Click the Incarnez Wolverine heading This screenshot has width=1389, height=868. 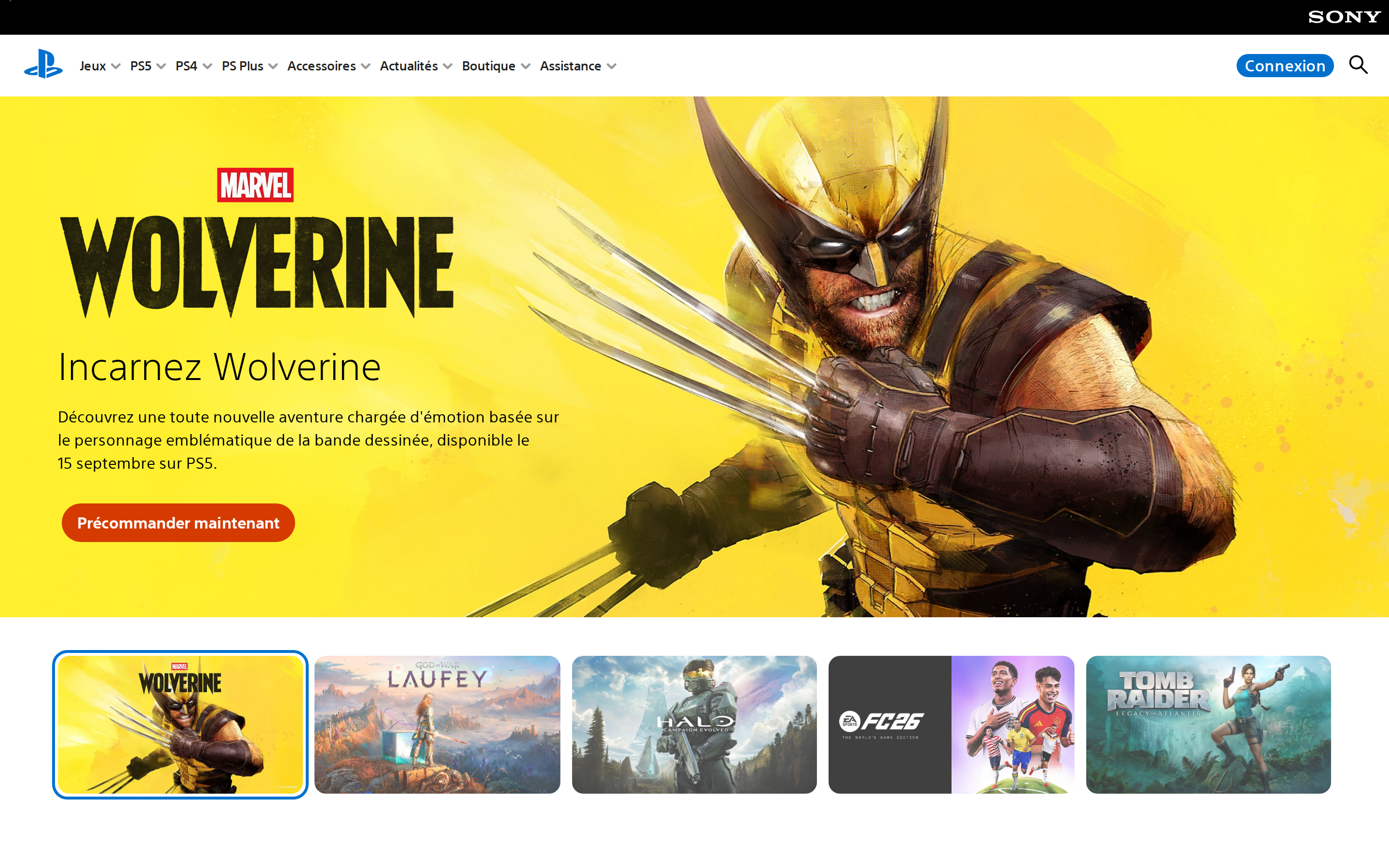click(219, 367)
